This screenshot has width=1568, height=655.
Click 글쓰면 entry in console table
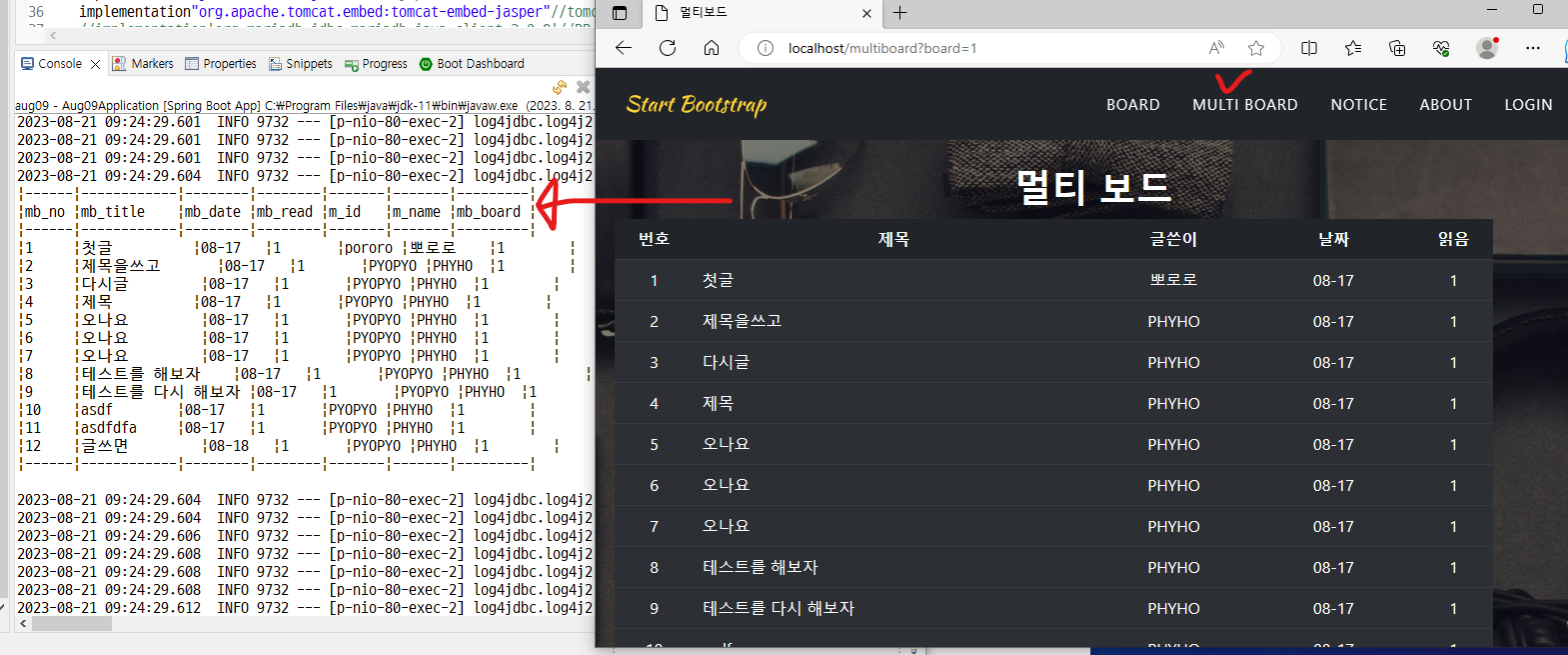(x=105, y=446)
